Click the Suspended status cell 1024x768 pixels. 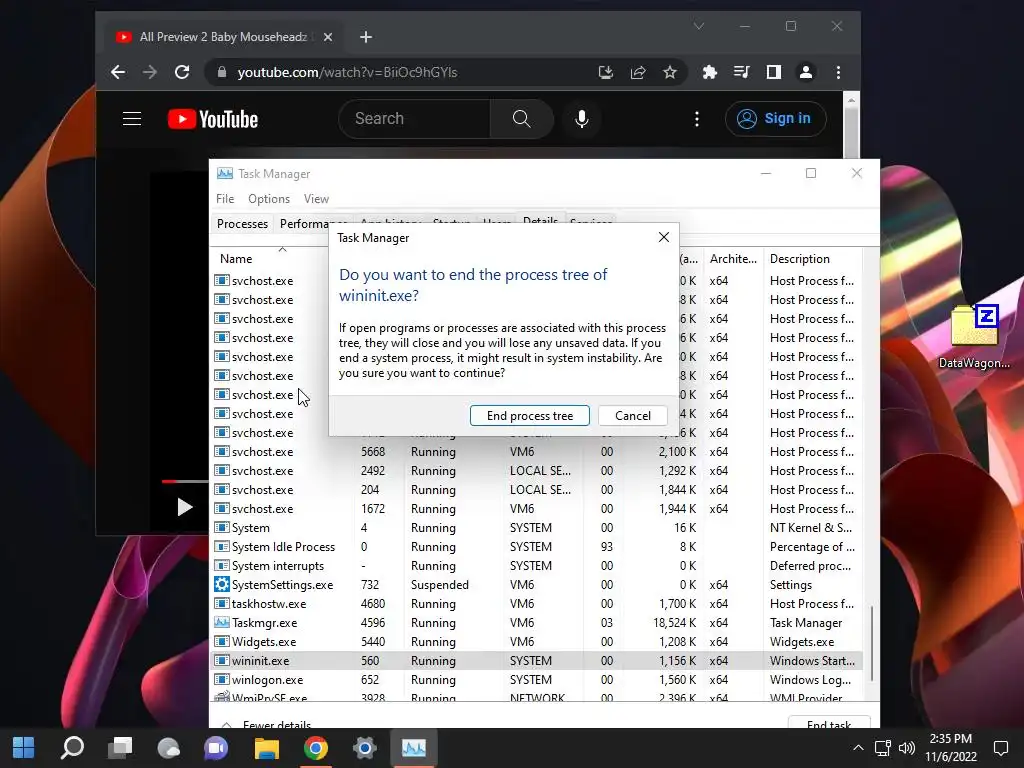point(440,584)
